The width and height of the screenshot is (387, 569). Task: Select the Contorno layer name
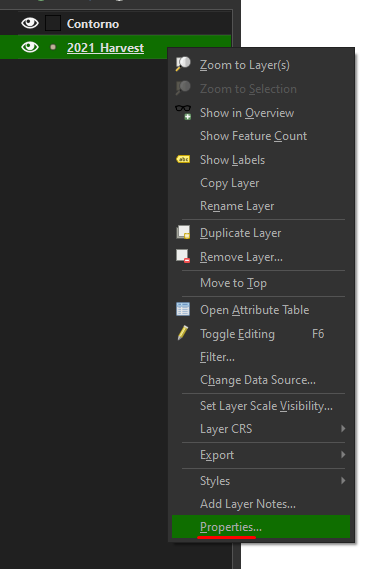pos(93,24)
